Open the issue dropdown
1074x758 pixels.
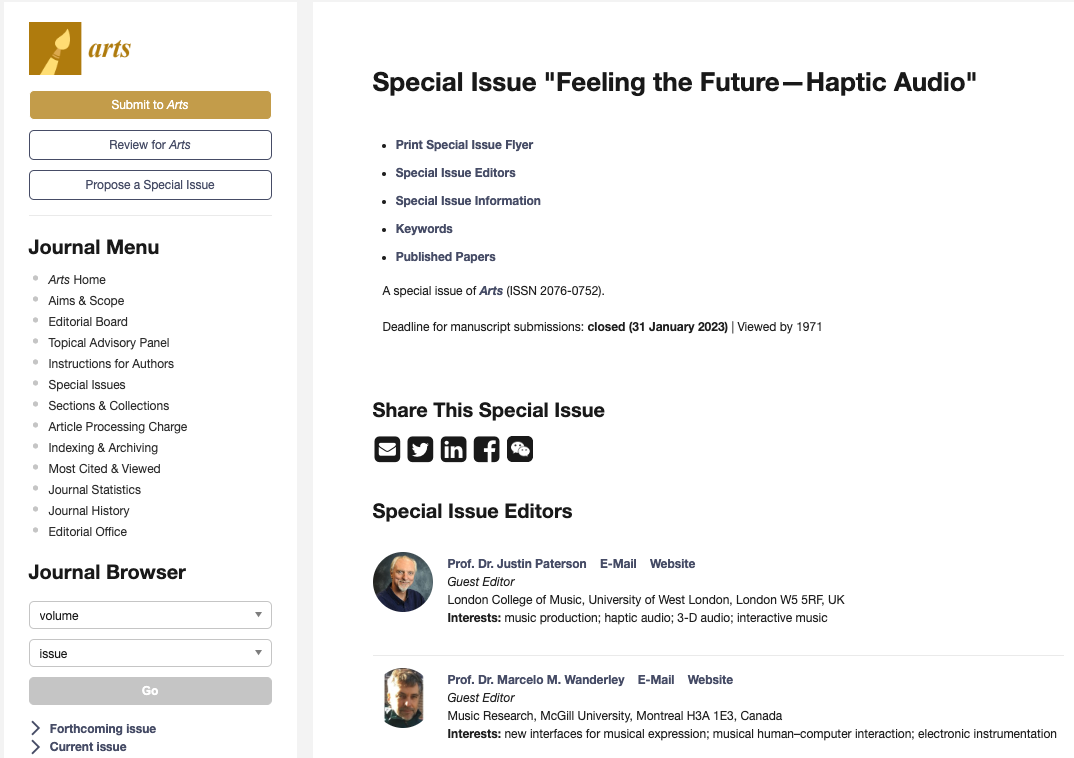click(x=150, y=653)
